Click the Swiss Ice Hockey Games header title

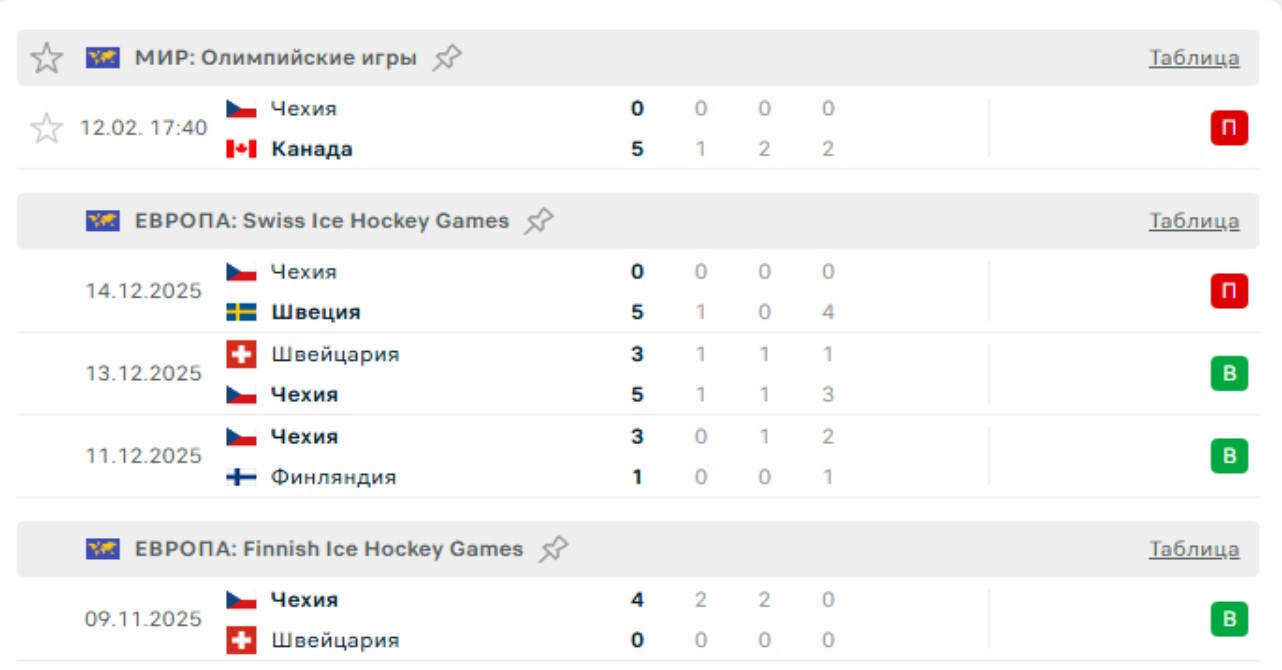click(321, 221)
